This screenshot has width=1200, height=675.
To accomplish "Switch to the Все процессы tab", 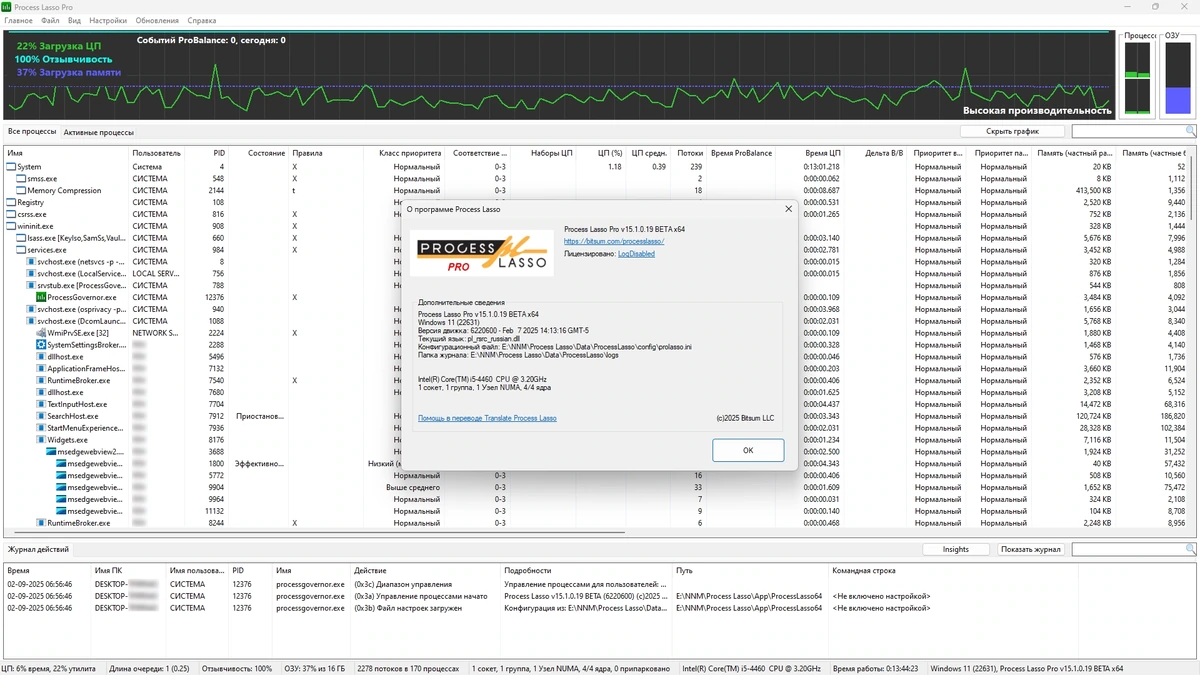I will (x=32, y=132).
